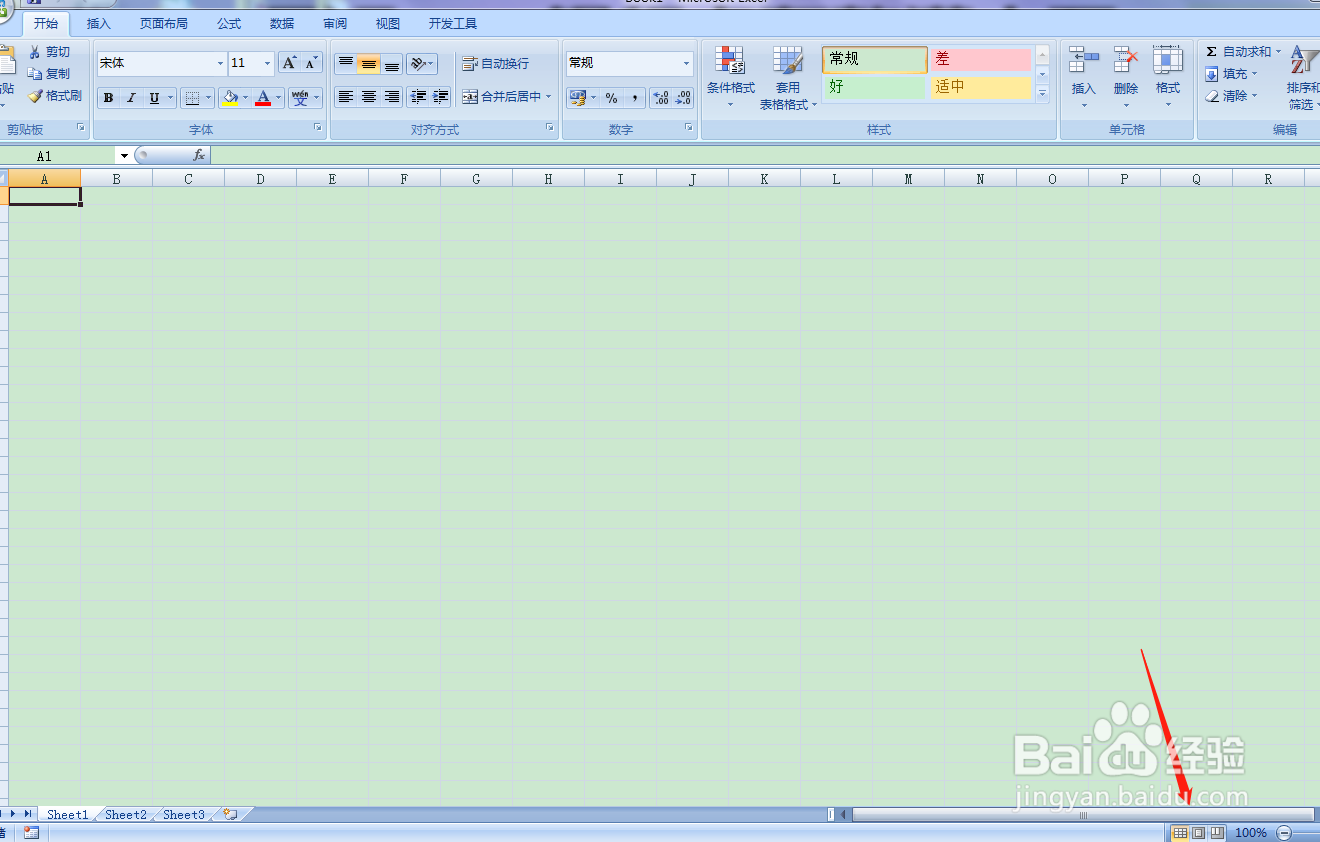Apply percent style
The height and width of the screenshot is (842, 1320).
point(611,98)
